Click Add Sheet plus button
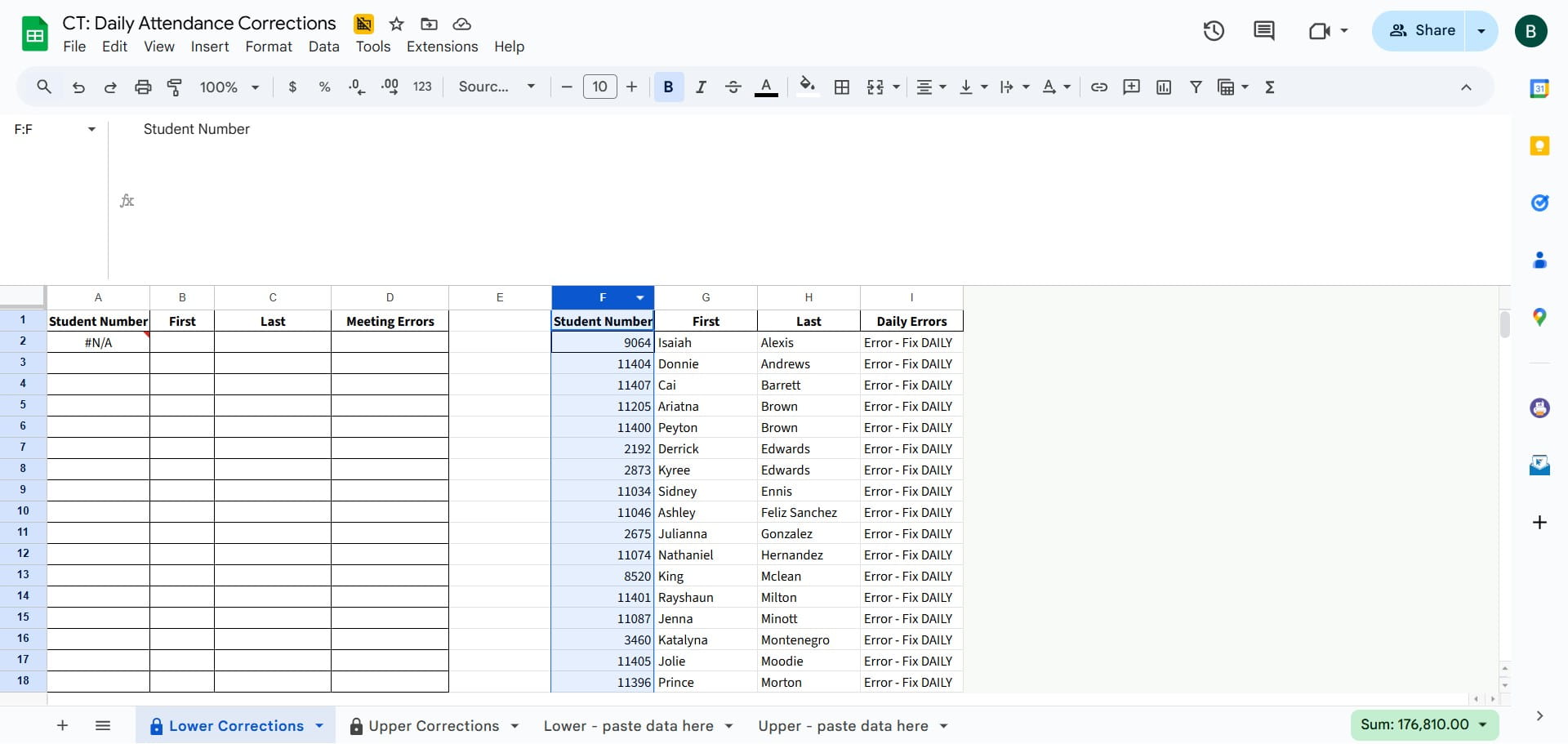The width and height of the screenshot is (1568, 744). pyautogui.click(x=62, y=725)
